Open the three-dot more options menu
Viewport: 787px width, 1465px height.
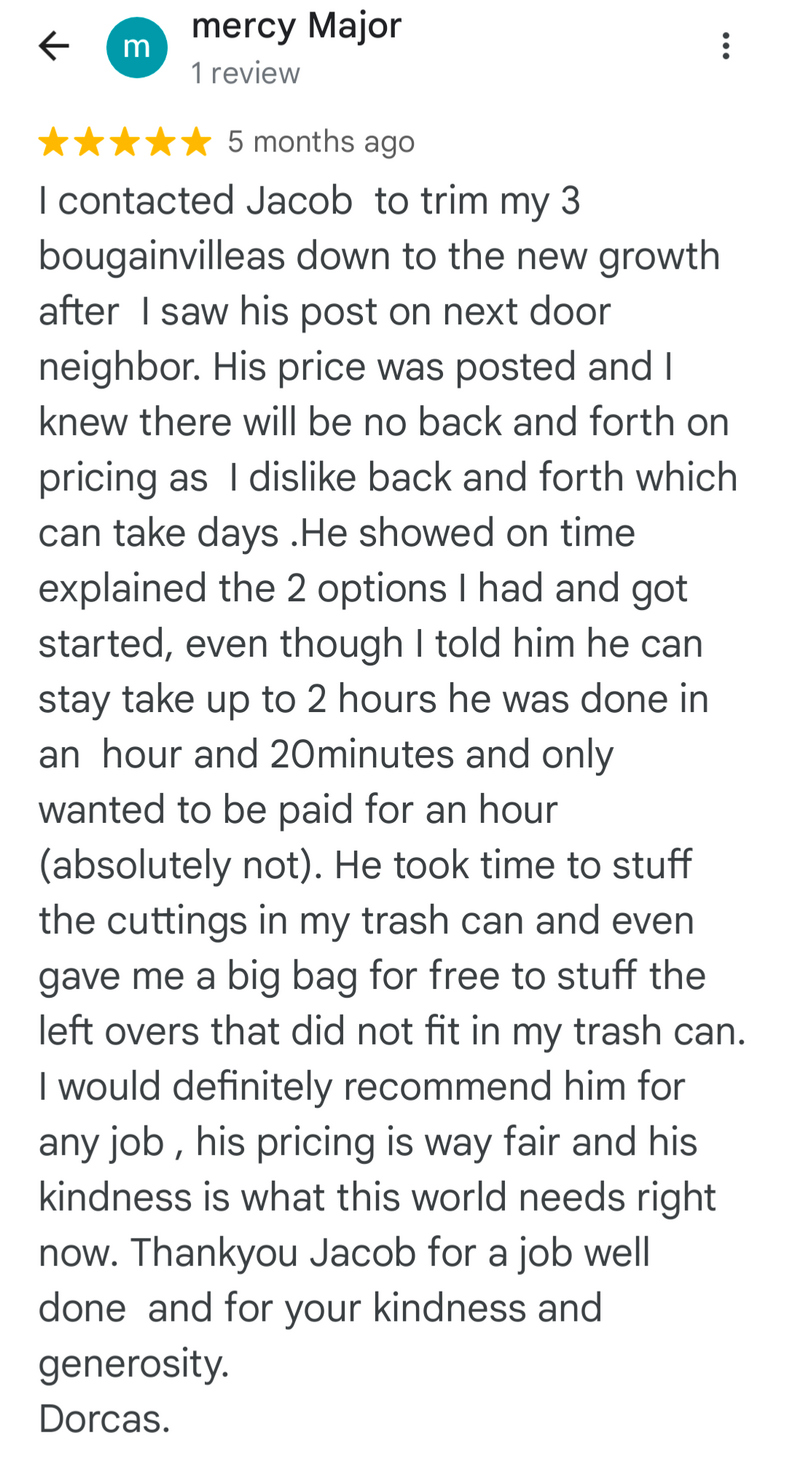(725, 45)
